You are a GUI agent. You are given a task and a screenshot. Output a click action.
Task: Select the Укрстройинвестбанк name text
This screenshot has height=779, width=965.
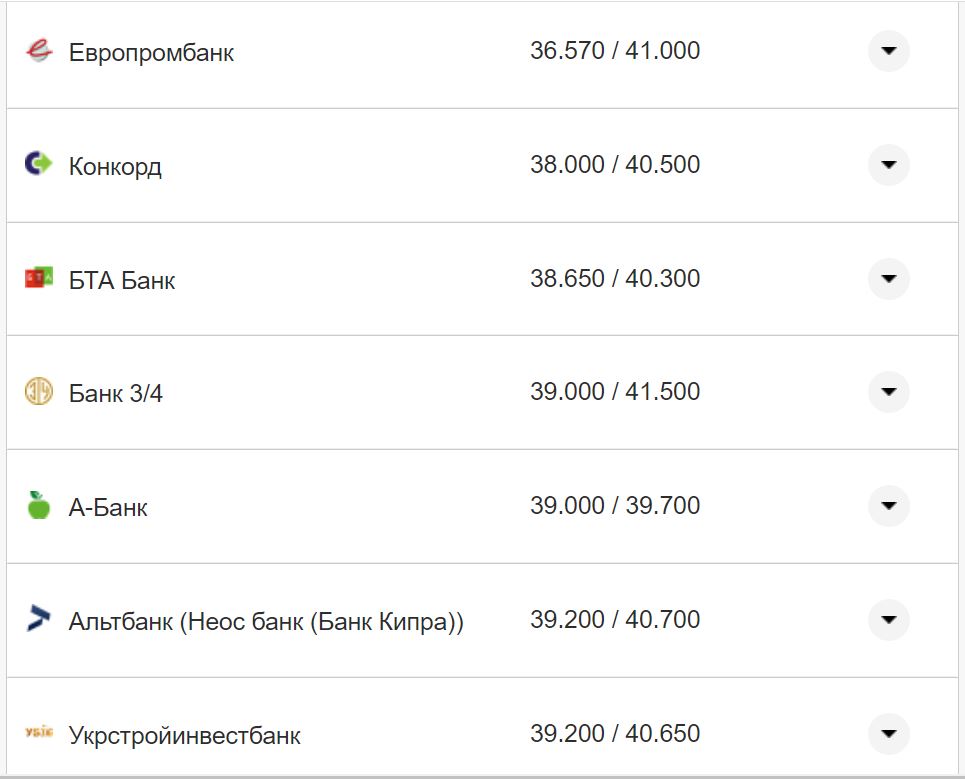pos(184,736)
